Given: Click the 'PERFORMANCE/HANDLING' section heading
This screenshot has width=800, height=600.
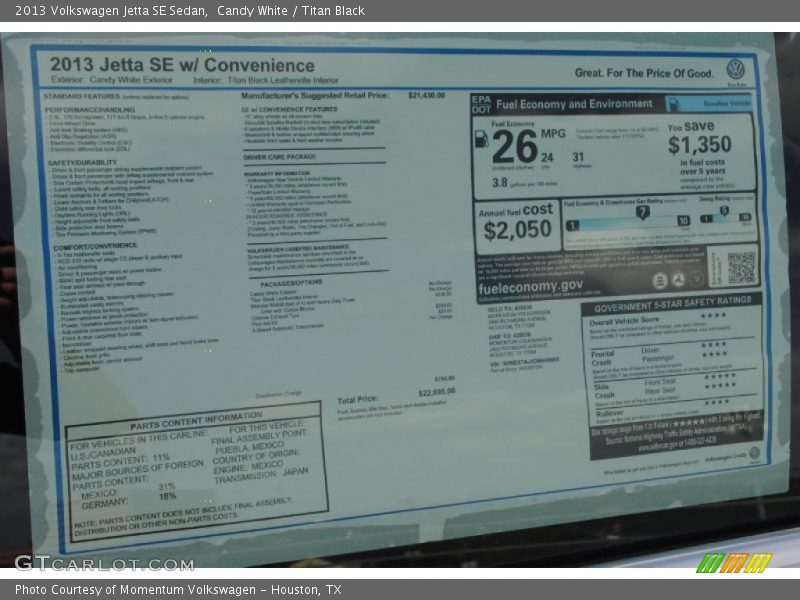Looking at the screenshot, I should point(89,110).
